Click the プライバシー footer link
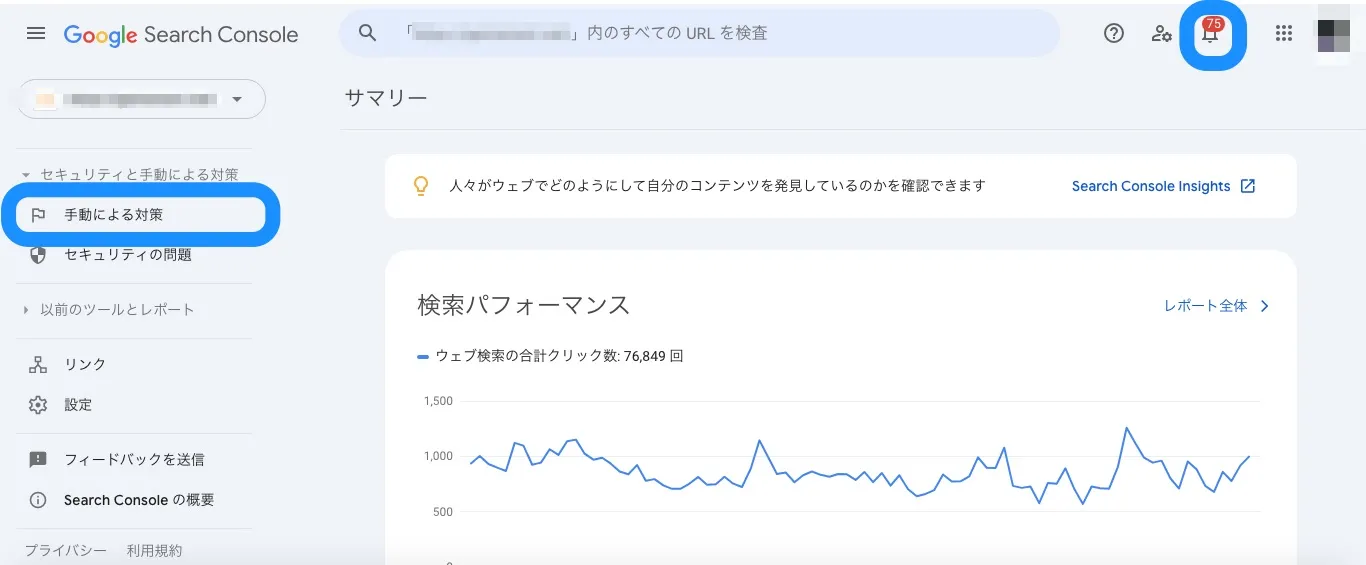 pos(66,551)
